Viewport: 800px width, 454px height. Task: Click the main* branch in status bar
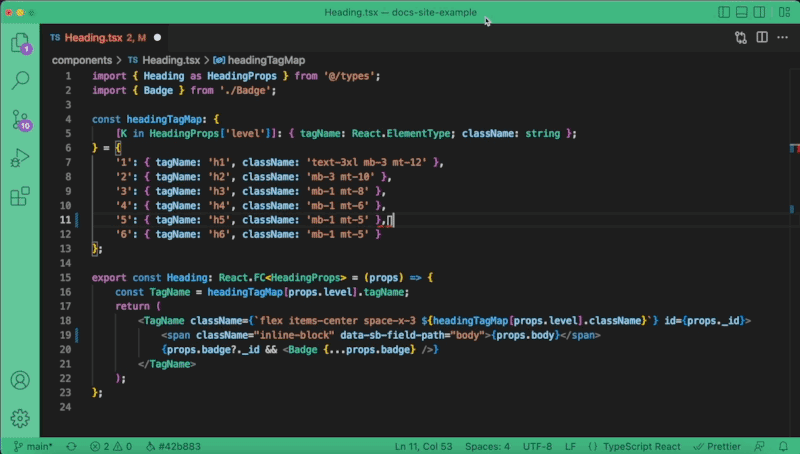33,446
